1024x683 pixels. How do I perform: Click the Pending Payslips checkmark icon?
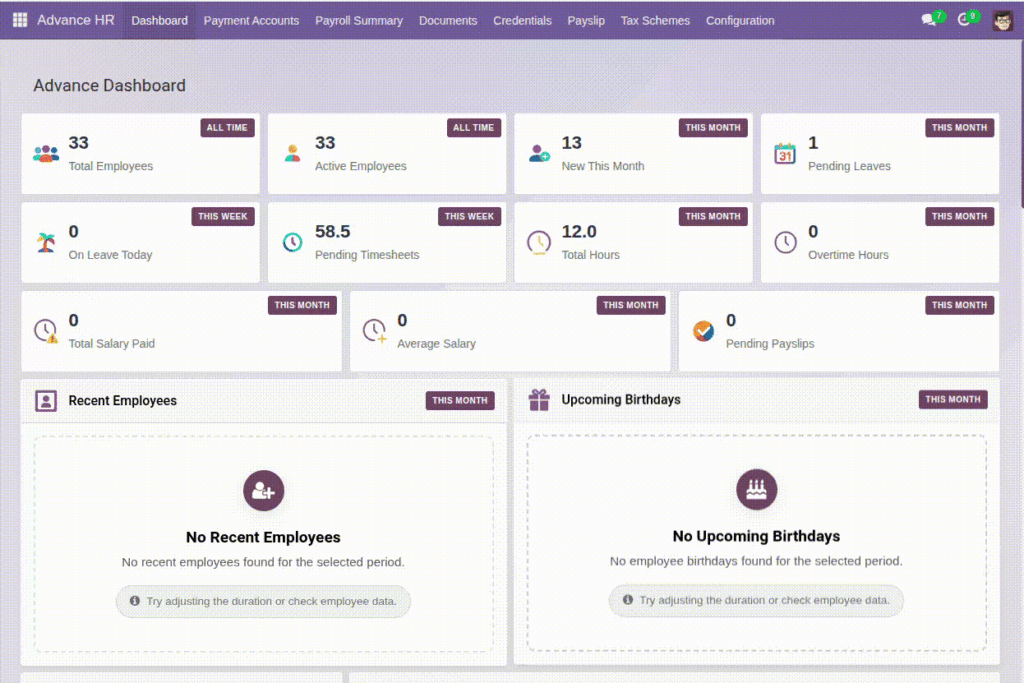703,331
